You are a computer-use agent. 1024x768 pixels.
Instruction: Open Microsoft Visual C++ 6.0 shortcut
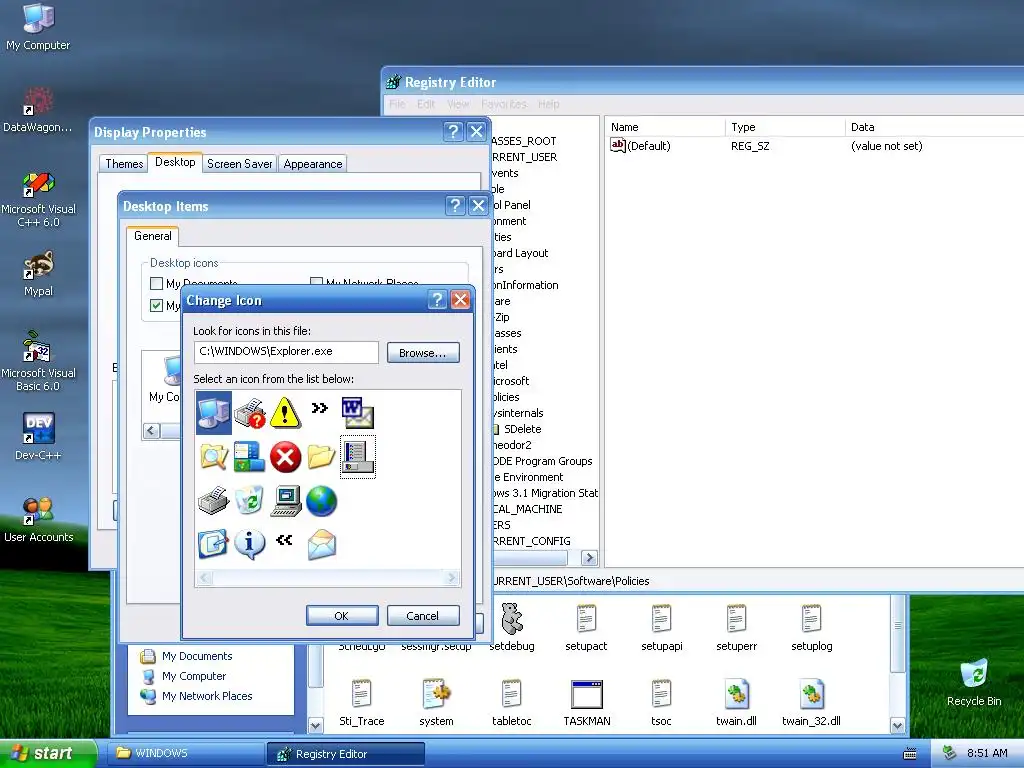coord(39,199)
